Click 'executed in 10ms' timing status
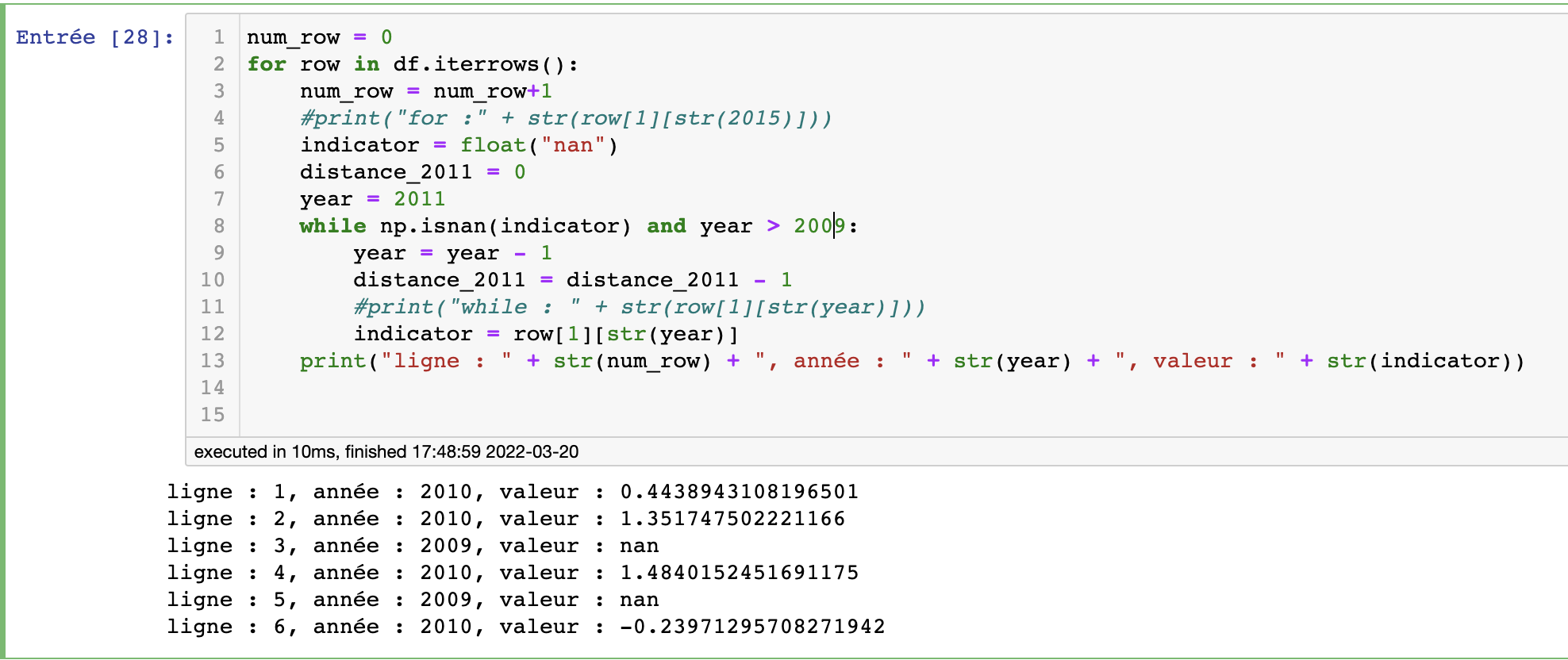1568x660 pixels. click(386, 452)
